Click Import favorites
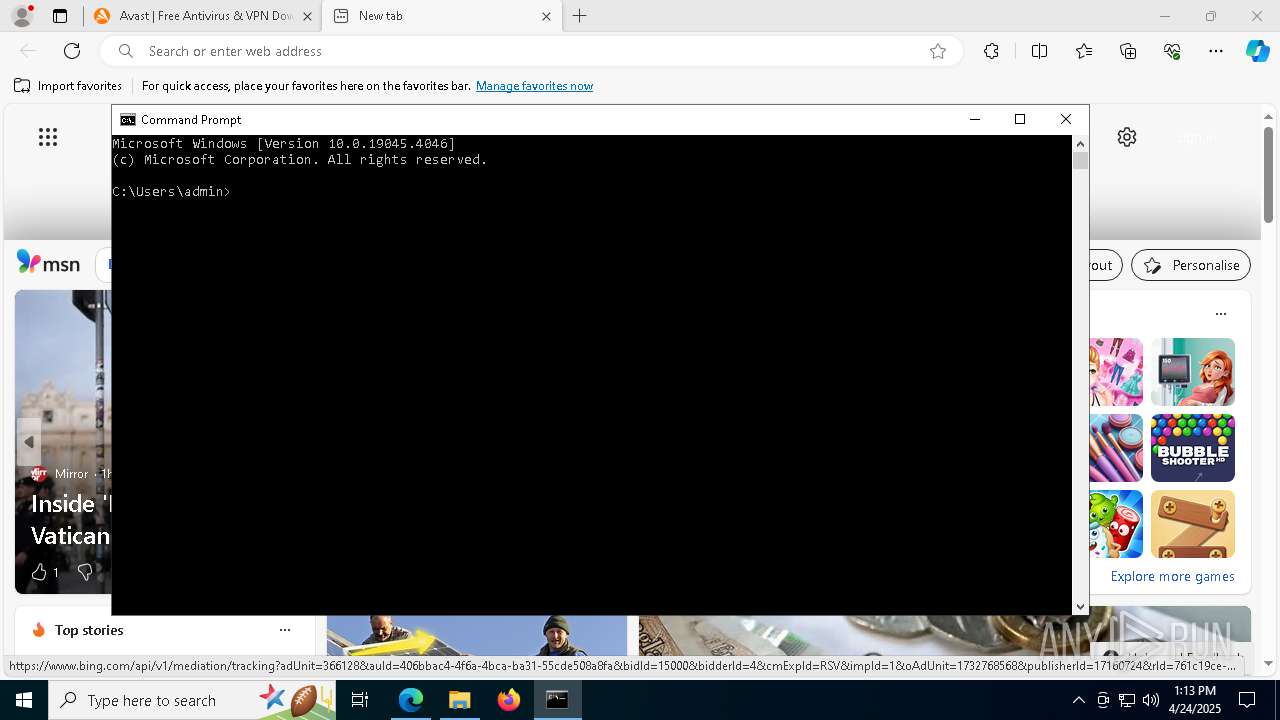 point(68,86)
